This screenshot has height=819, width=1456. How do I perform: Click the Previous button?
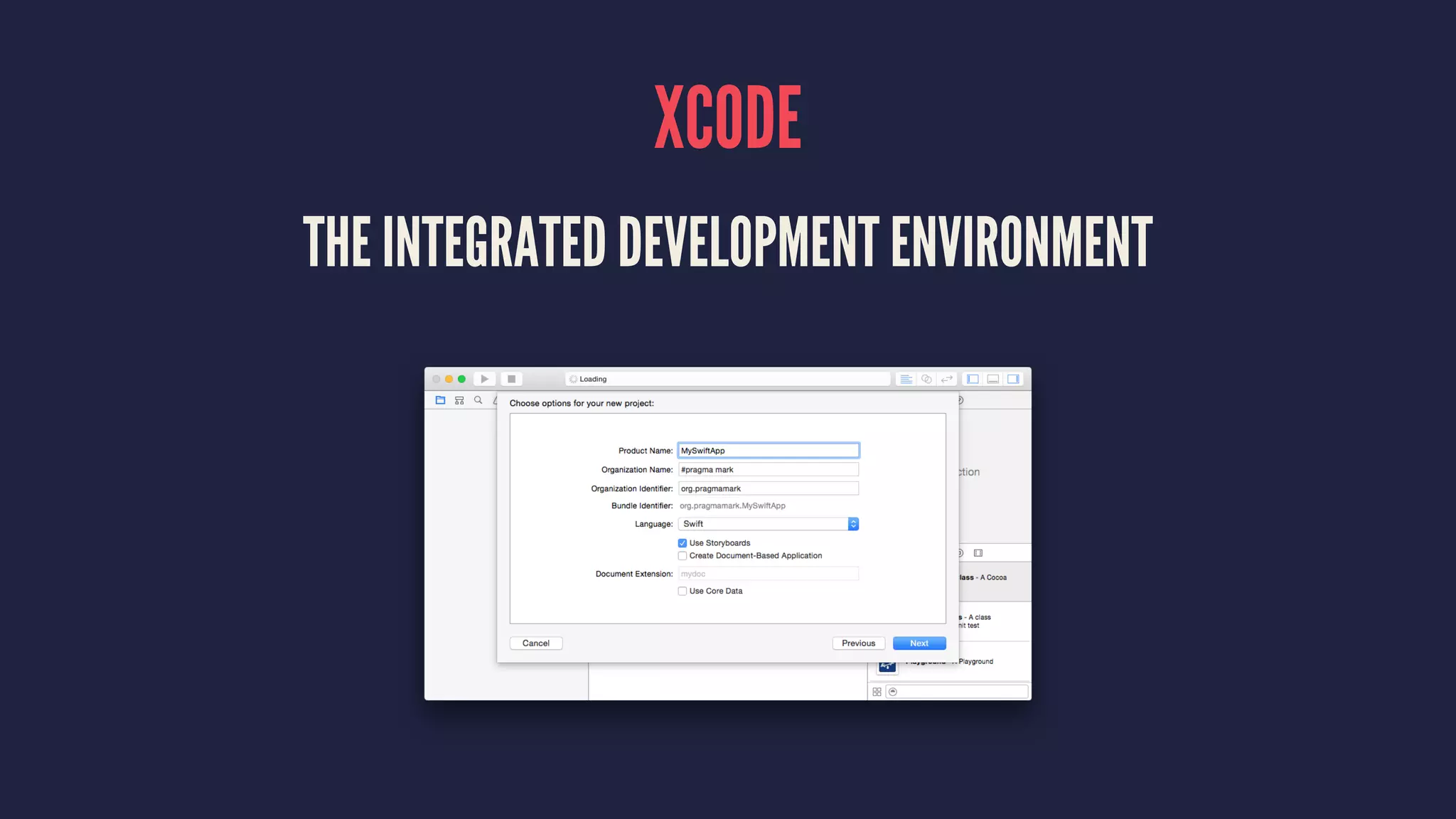click(x=859, y=643)
